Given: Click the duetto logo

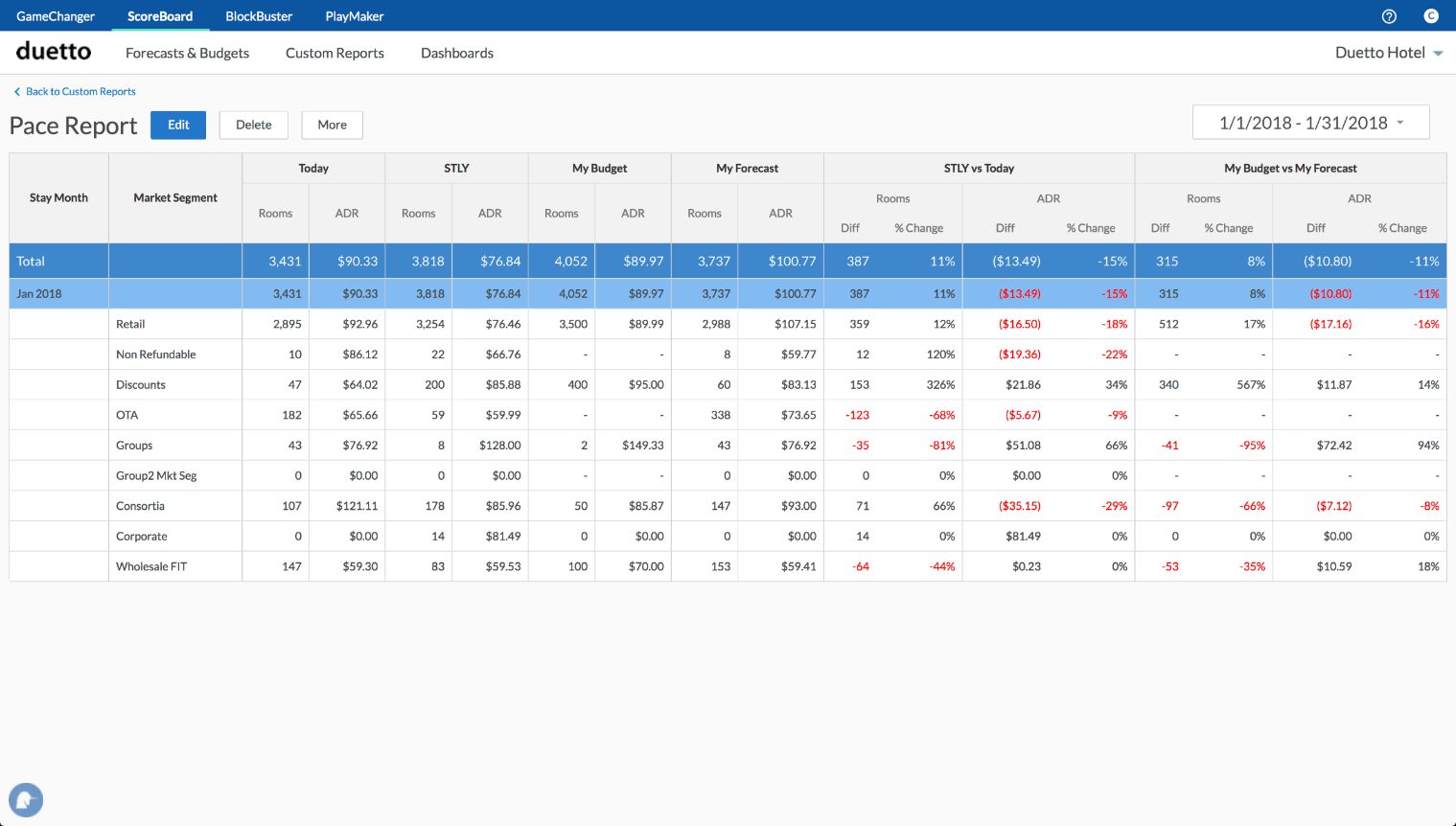Looking at the screenshot, I should [54, 52].
